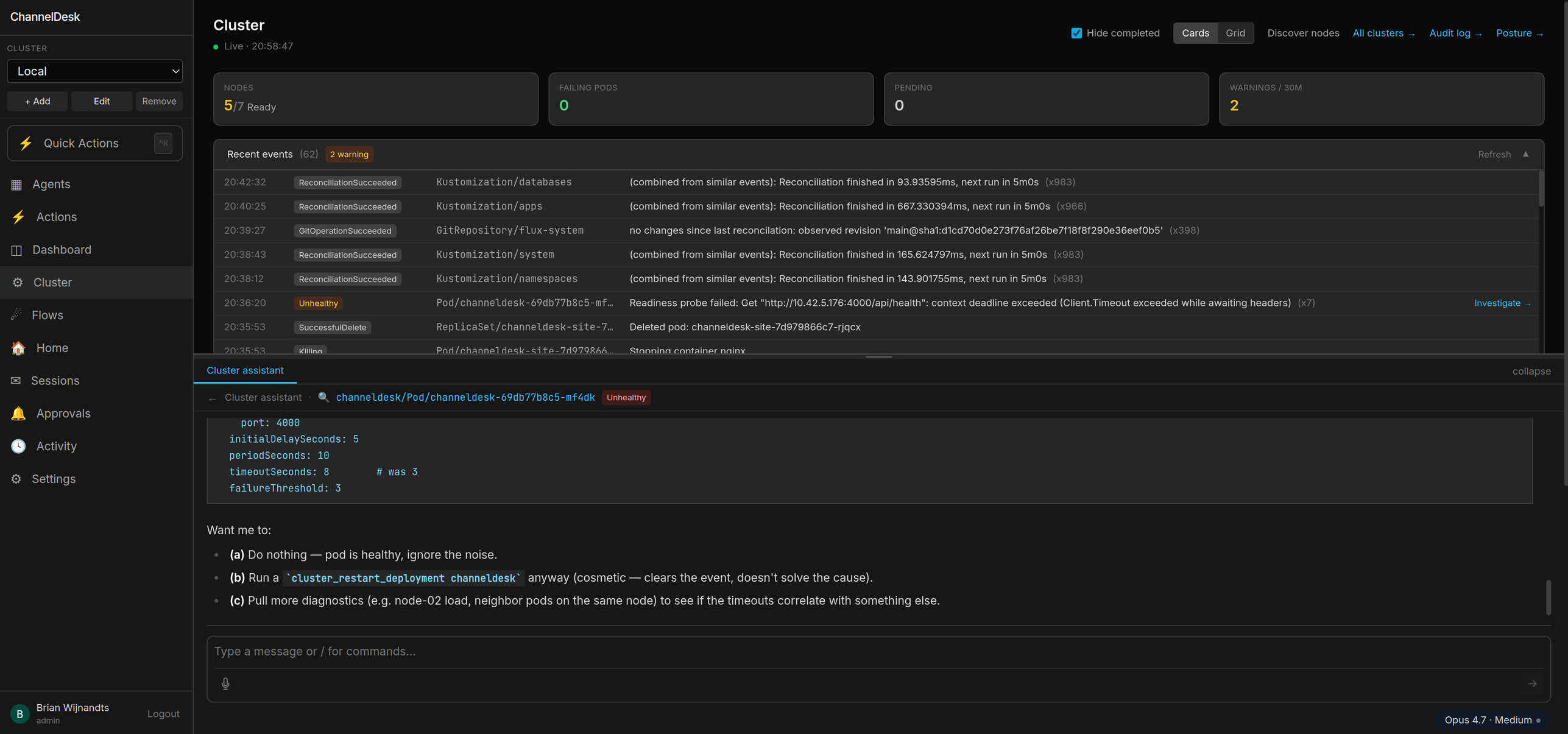Open the Audit log link
The image size is (1568, 734).
click(x=1455, y=33)
